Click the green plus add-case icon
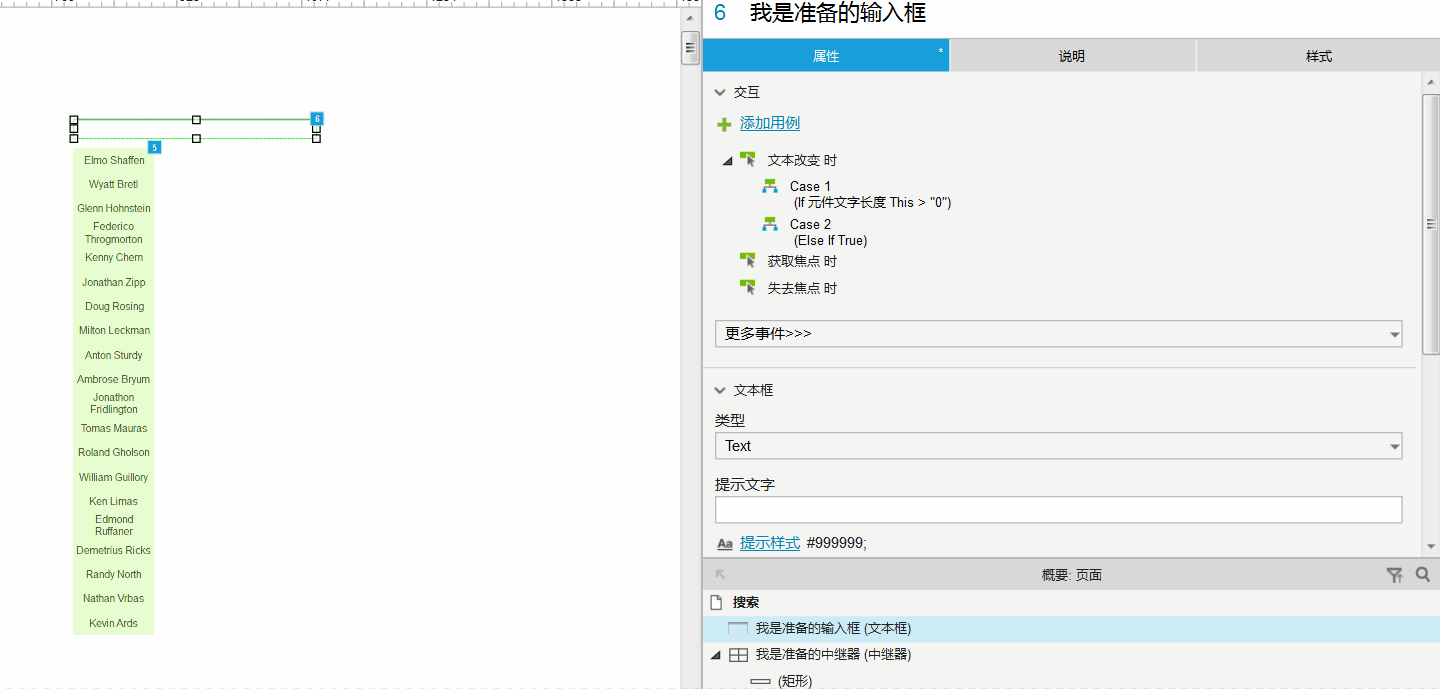This screenshot has height=689, width=1440. tap(724, 125)
